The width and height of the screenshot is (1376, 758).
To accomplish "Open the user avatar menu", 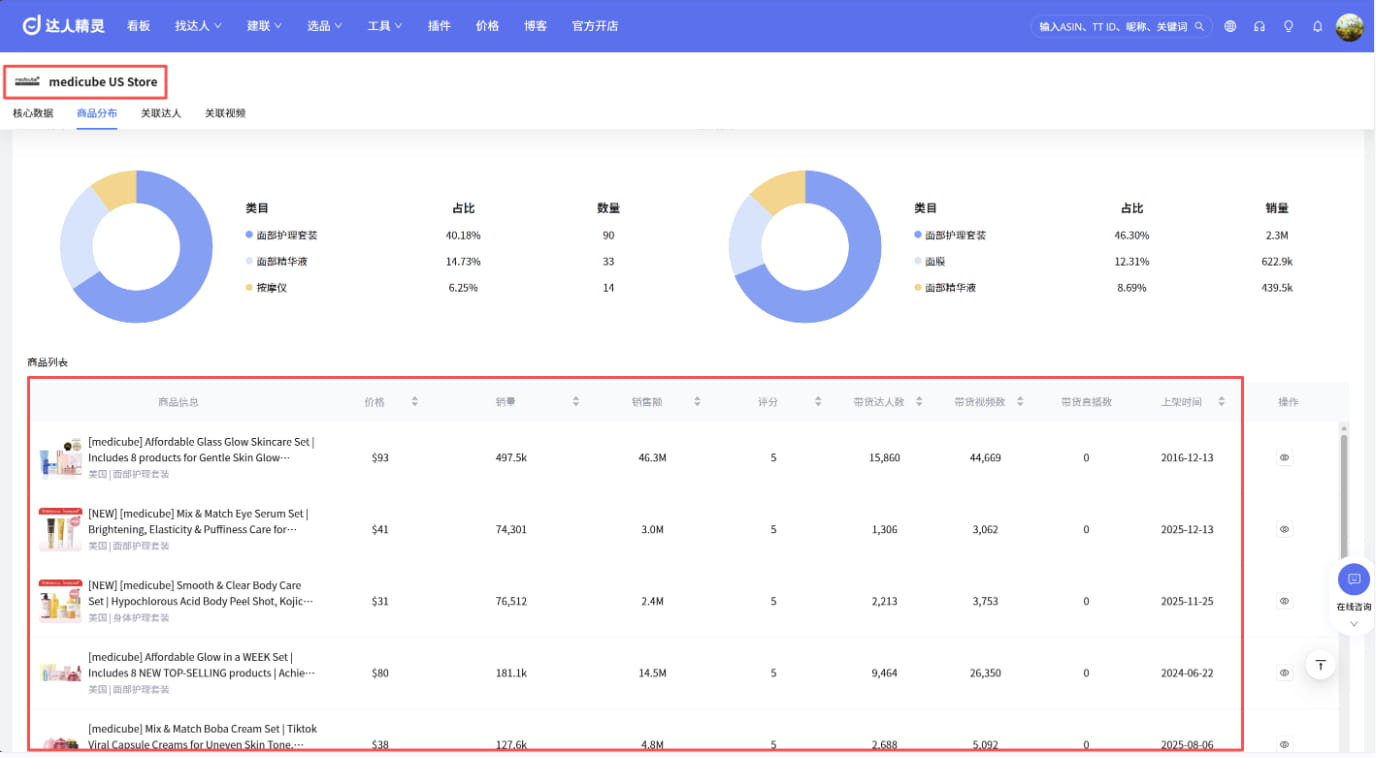I will pyautogui.click(x=1349, y=27).
